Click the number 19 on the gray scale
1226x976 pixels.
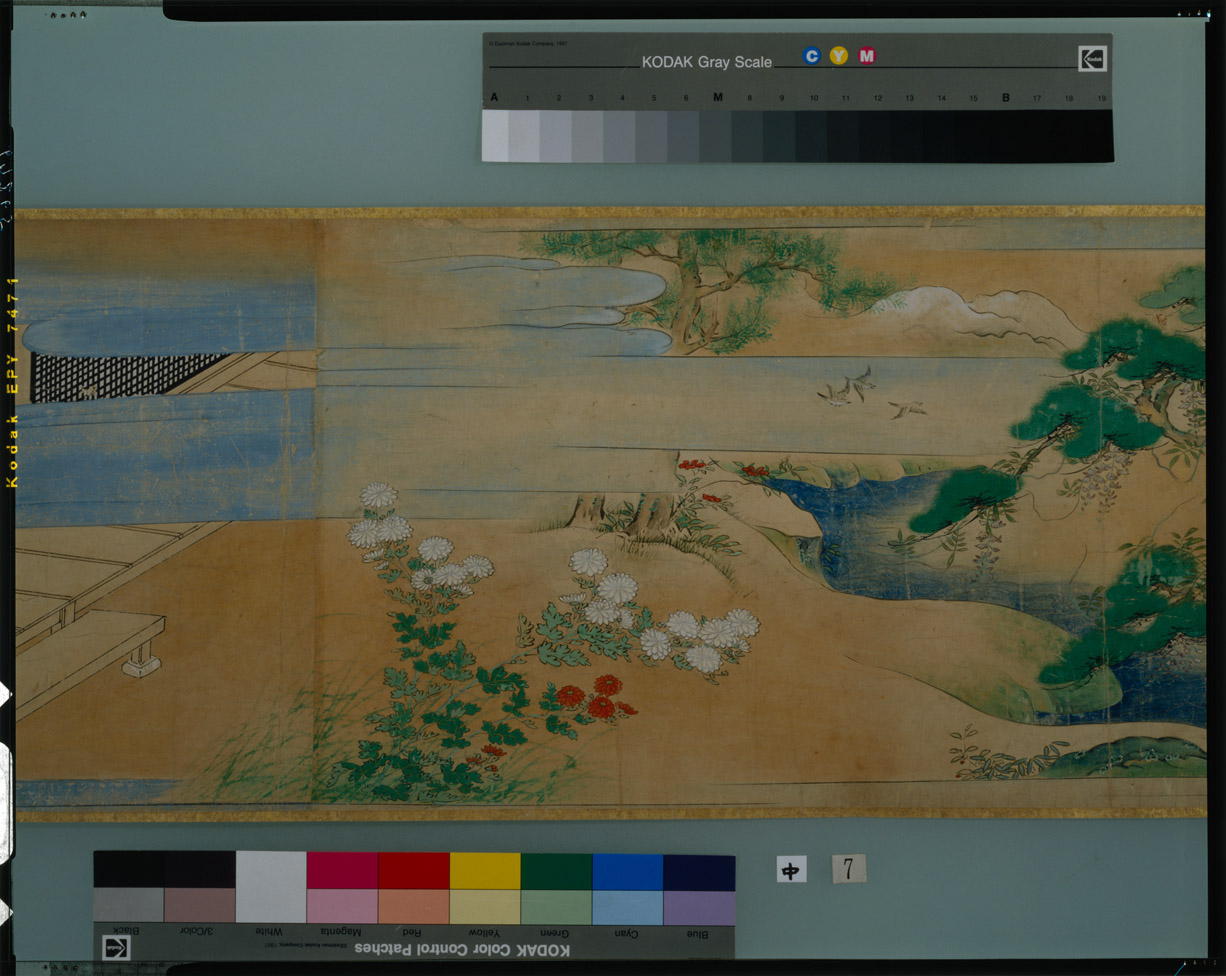(x=1101, y=99)
